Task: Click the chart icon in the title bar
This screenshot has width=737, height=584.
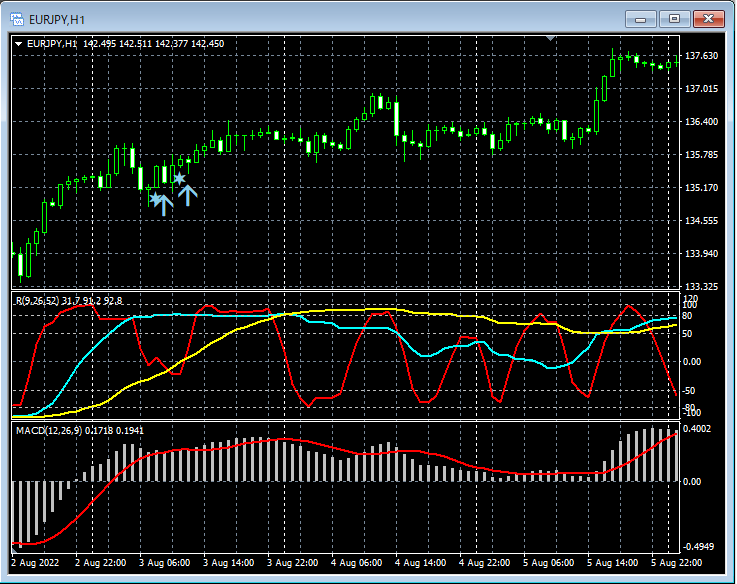Action: pos(18,18)
